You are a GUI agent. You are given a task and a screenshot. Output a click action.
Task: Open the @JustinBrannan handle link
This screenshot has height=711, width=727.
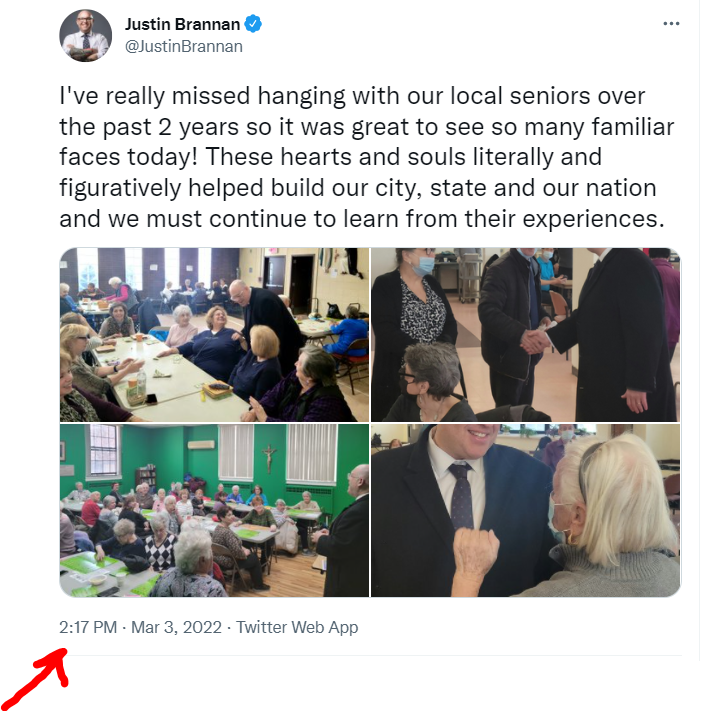[x=184, y=46]
